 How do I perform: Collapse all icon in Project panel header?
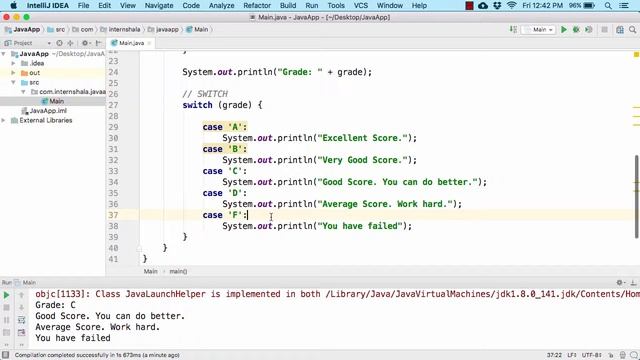tap(70, 43)
